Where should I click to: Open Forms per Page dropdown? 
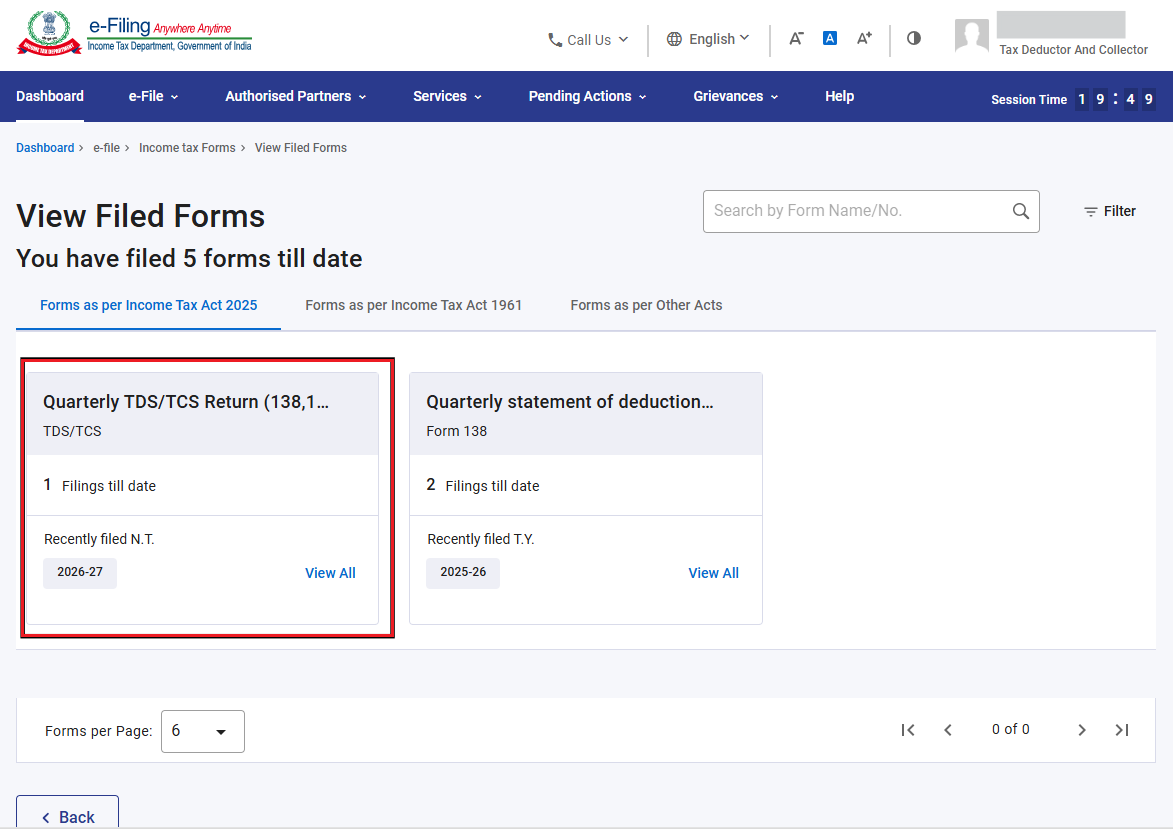[x=203, y=731]
